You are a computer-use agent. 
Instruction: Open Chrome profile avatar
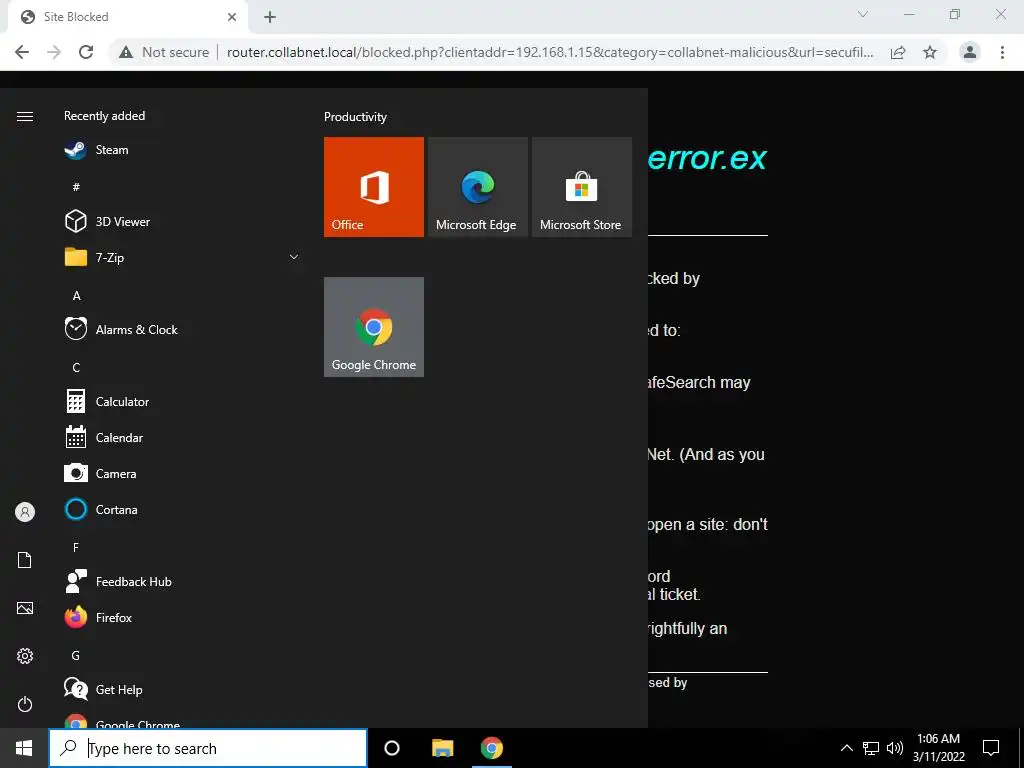970,52
